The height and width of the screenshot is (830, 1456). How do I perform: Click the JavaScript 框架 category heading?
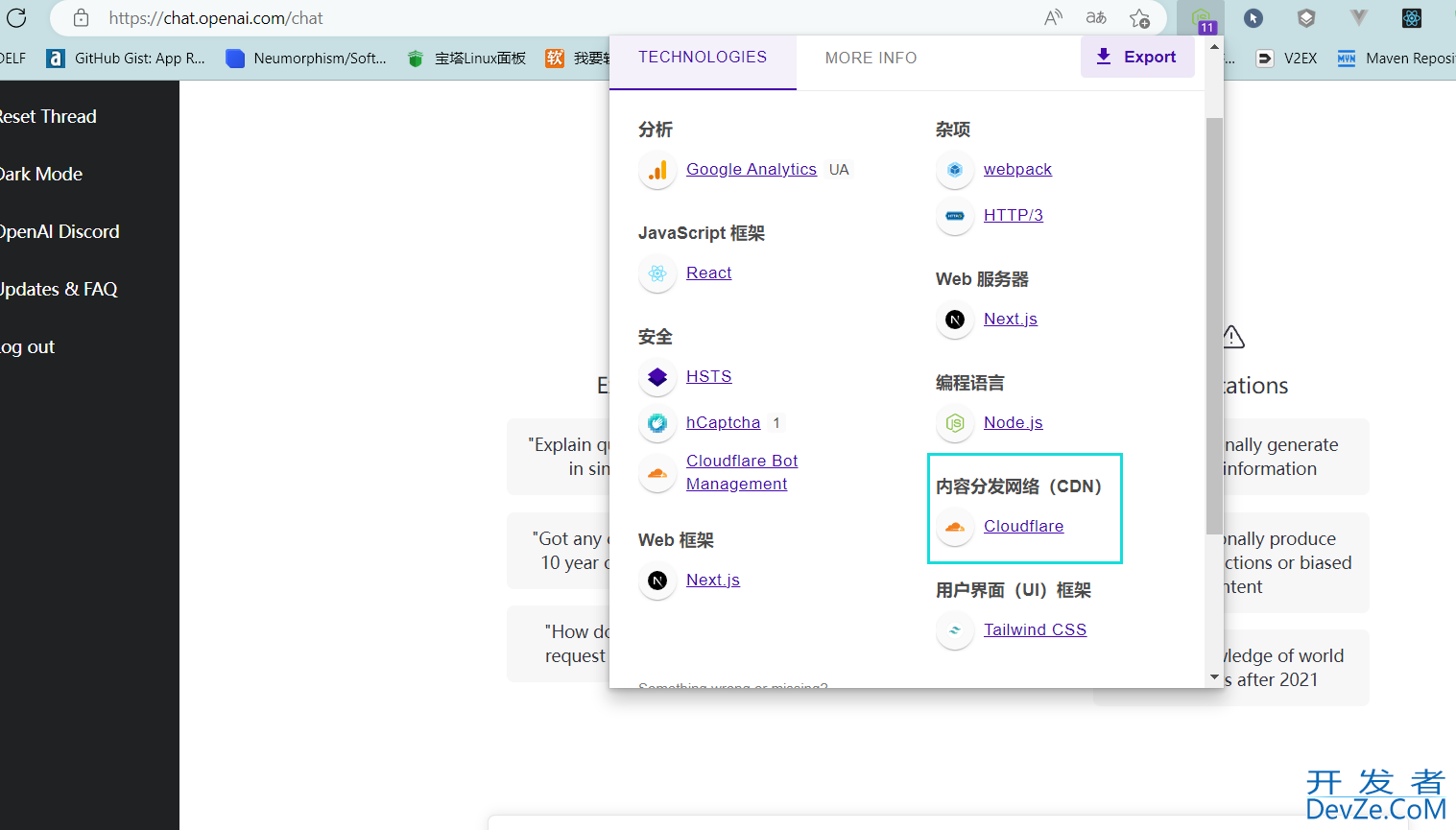[x=702, y=233]
